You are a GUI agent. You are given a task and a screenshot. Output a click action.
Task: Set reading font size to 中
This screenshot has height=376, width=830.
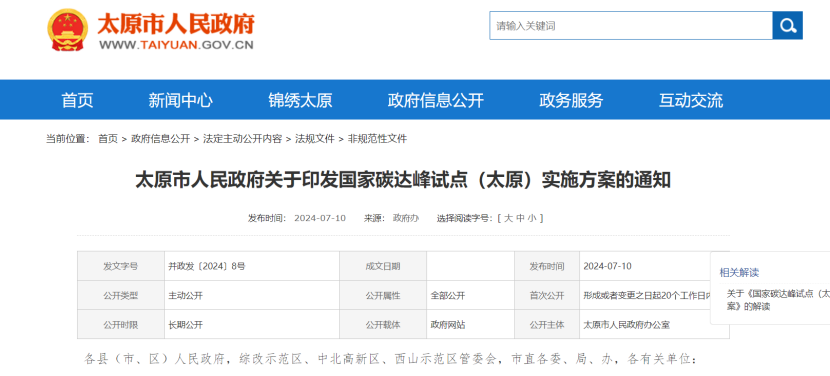[521, 218]
